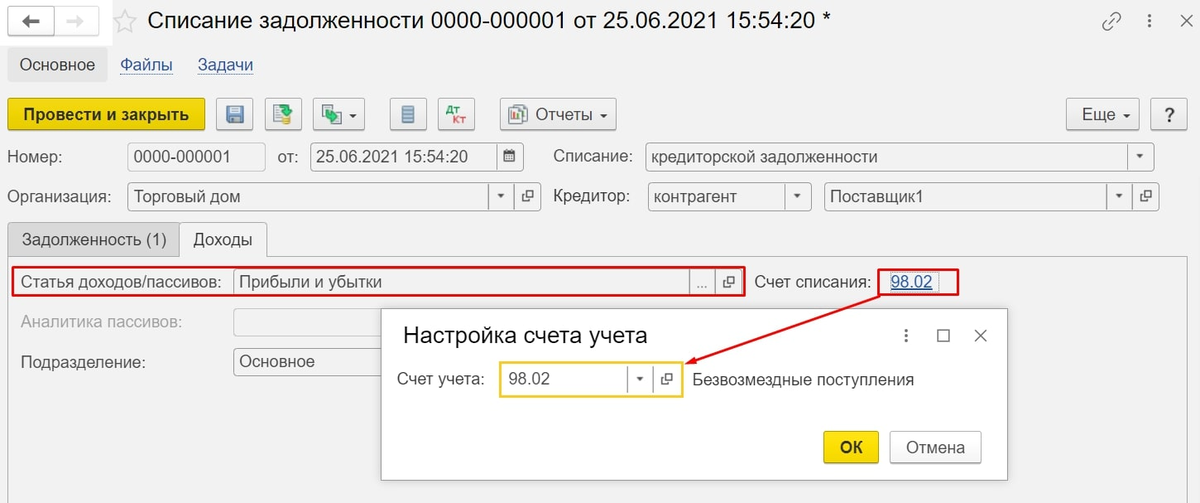Viewport: 1200px width, 503px height.
Task: Expand the Организация dropdown arrow
Action: 503,196
